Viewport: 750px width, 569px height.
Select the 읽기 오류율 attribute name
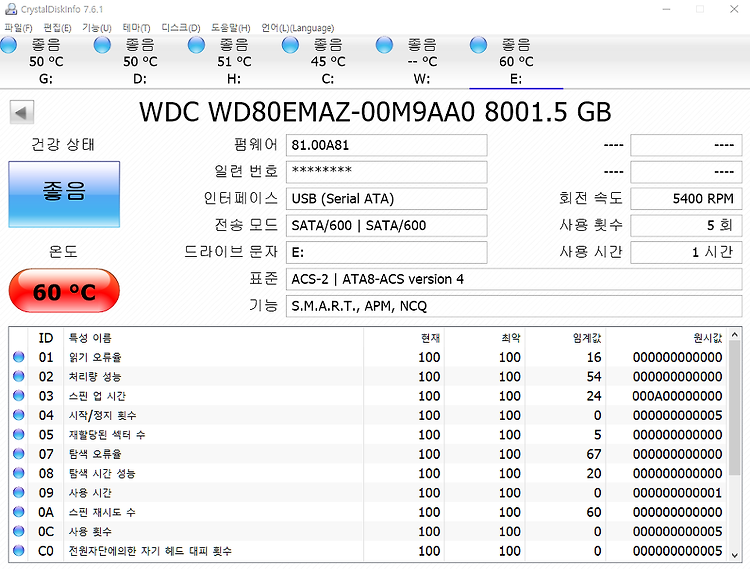tap(95, 357)
